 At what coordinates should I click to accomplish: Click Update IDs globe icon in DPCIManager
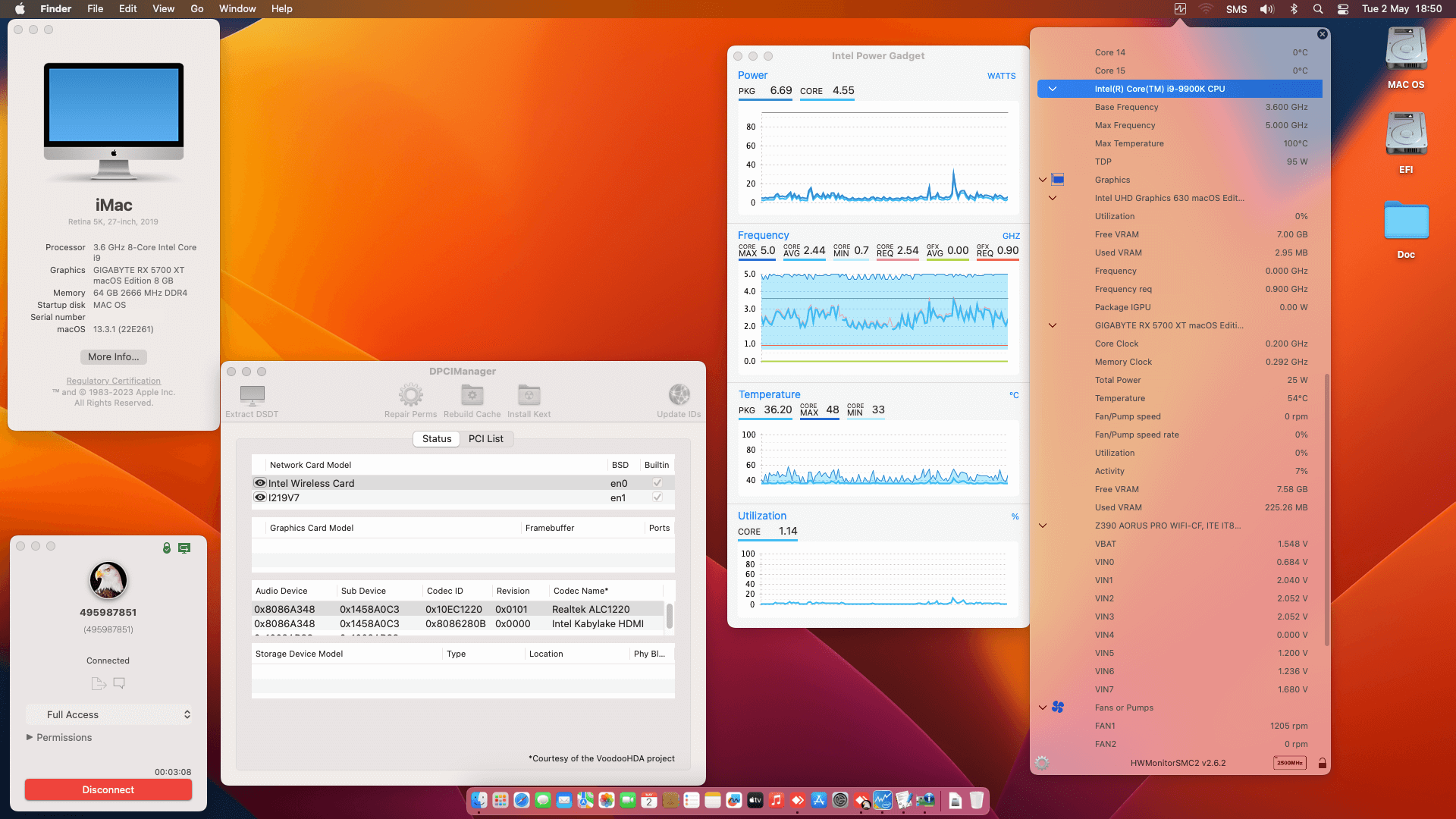tap(679, 394)
